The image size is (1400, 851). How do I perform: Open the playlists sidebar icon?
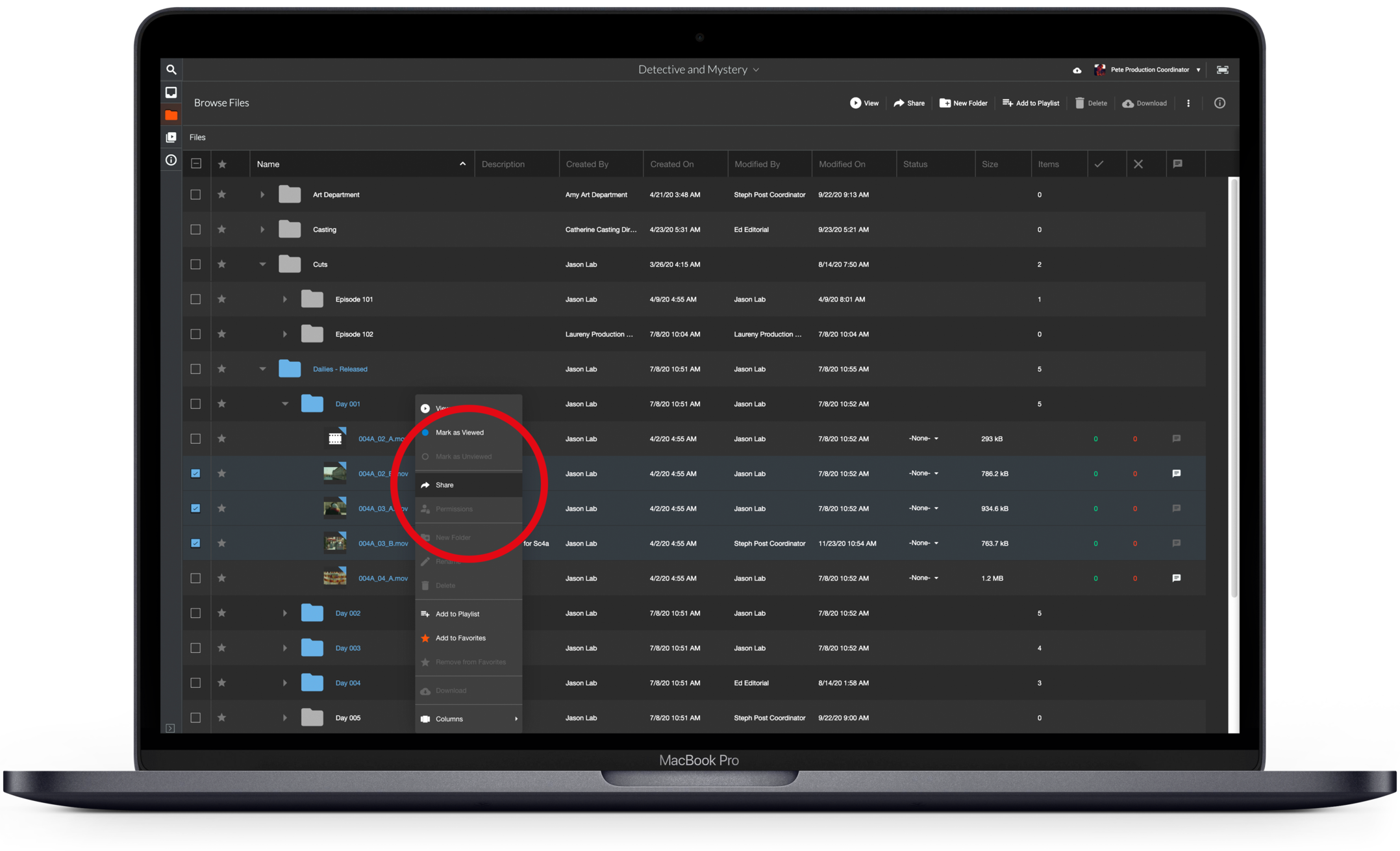tap(171, 137)
